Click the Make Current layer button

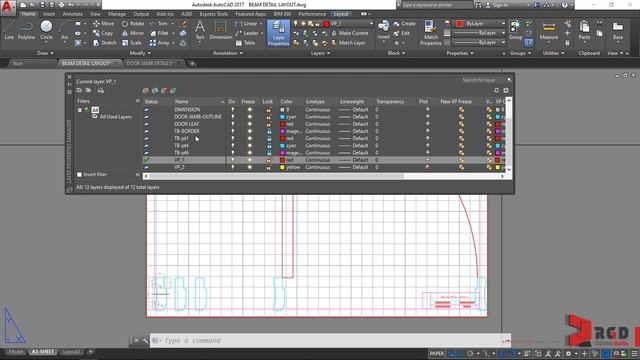pyautogui.click(x=349, y=33)
